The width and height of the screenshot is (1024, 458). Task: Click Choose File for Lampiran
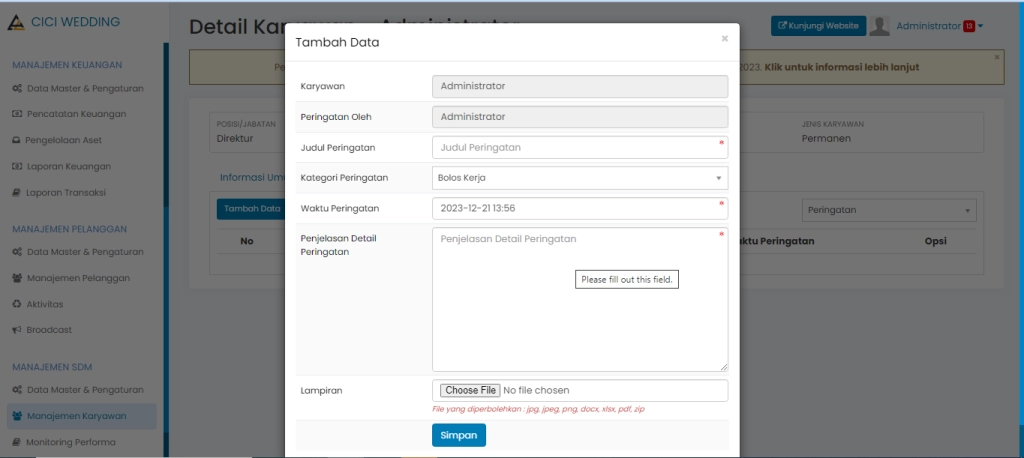[470, 390]
